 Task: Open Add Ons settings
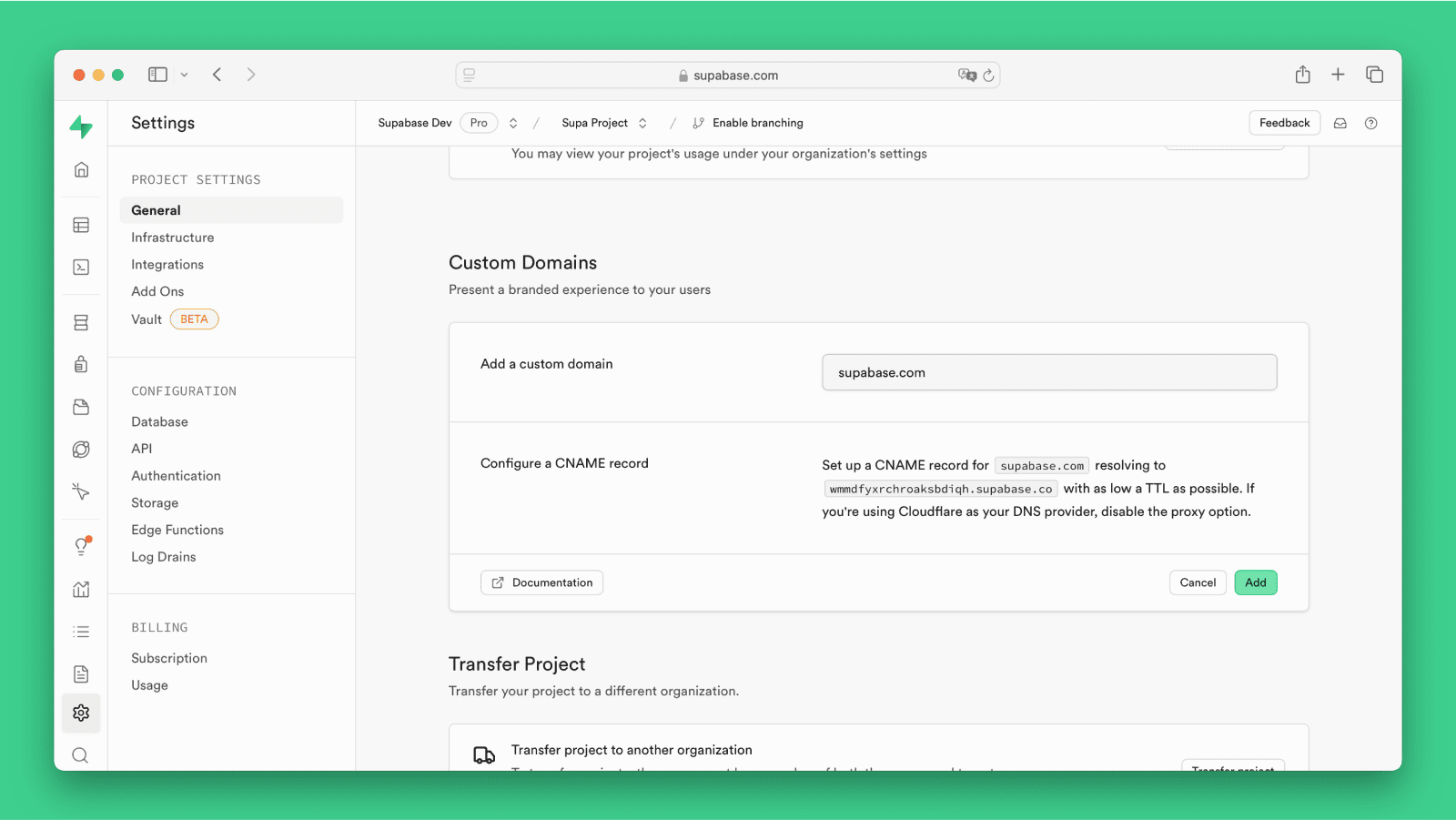[x=157, y=291]
